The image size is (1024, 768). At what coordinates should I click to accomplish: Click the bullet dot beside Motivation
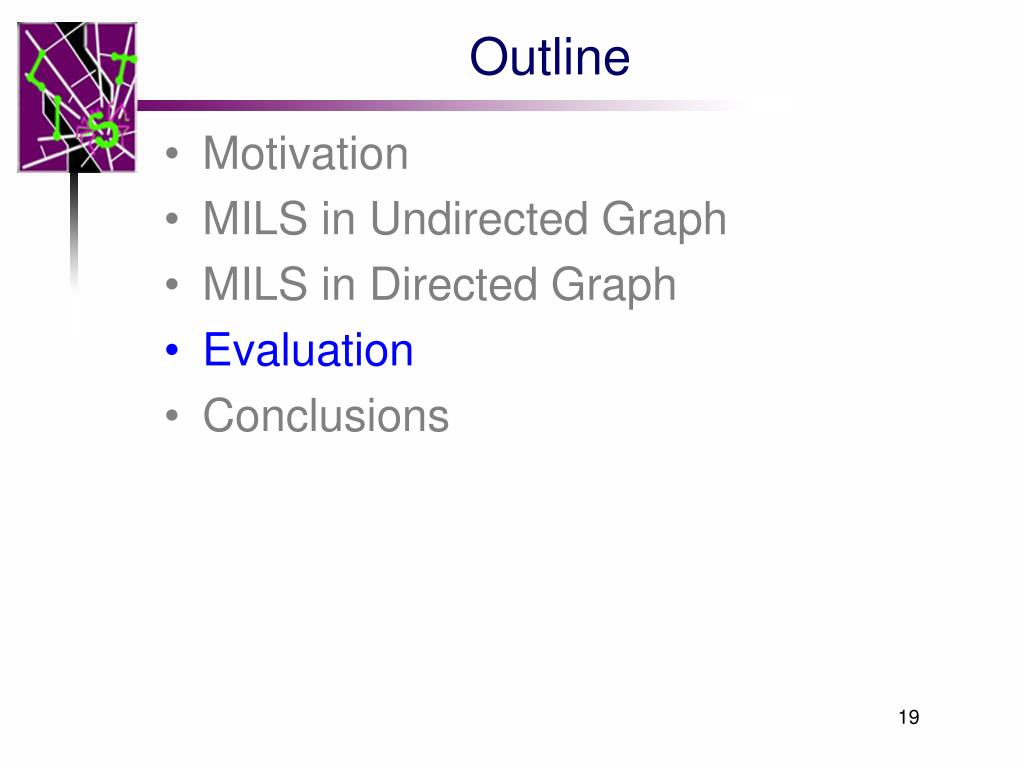(x=172, y=154)
